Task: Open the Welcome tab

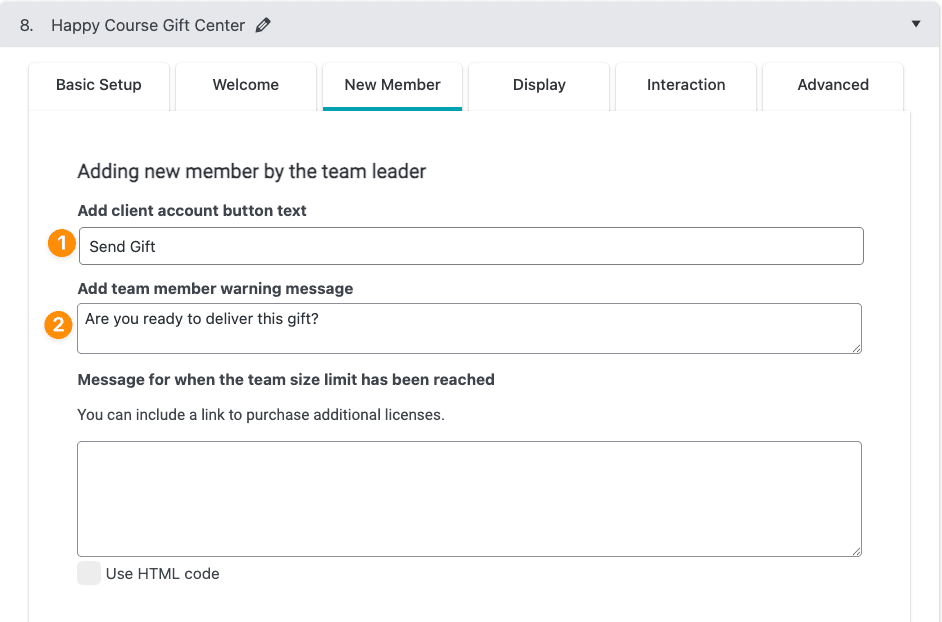Action: point(246,85)
